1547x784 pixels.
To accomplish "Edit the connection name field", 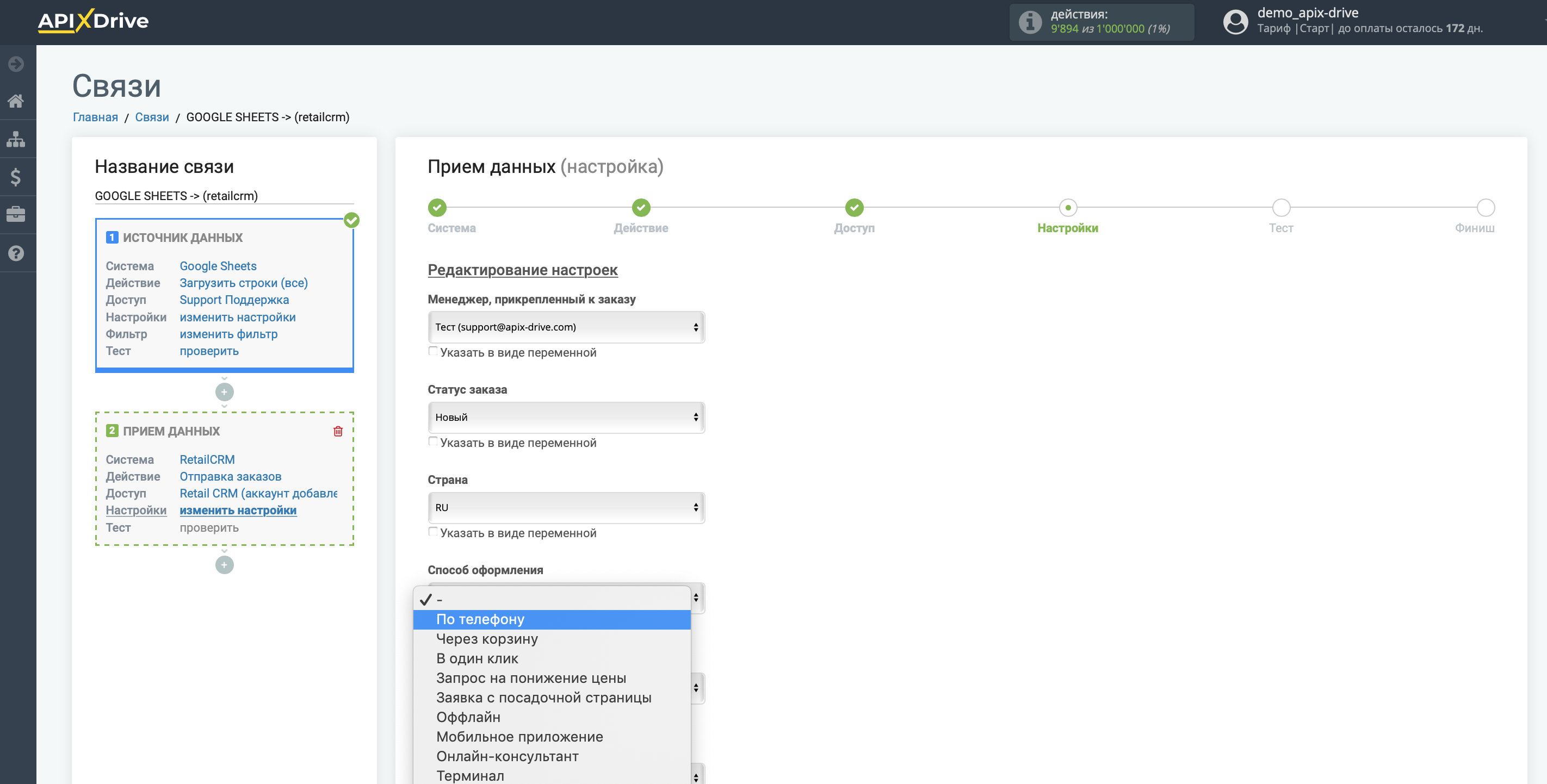I will (x=225, y=196).
